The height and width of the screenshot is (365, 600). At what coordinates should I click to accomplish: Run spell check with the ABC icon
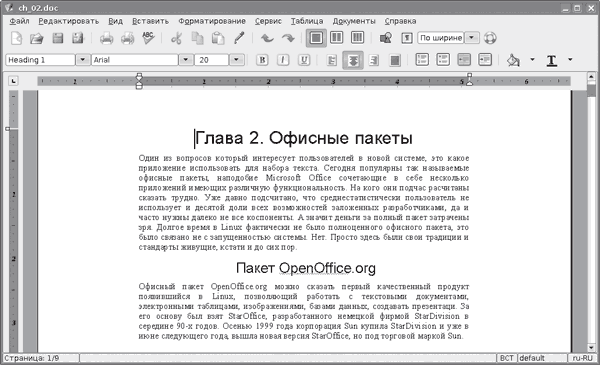coord(148,38)
